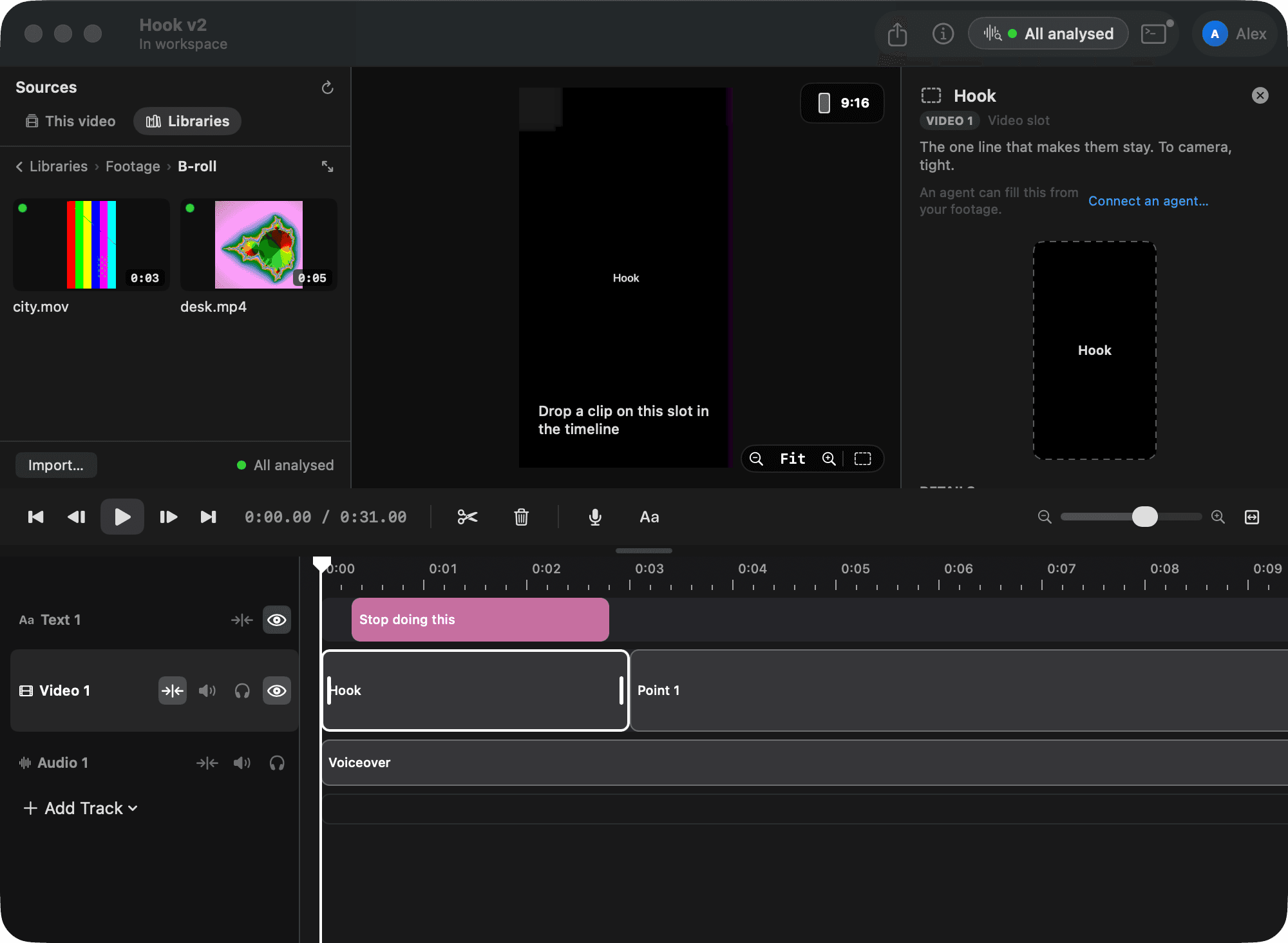
Task: Zoom in the timeline
Action: pyautogui.click(x=1218, y=517)
